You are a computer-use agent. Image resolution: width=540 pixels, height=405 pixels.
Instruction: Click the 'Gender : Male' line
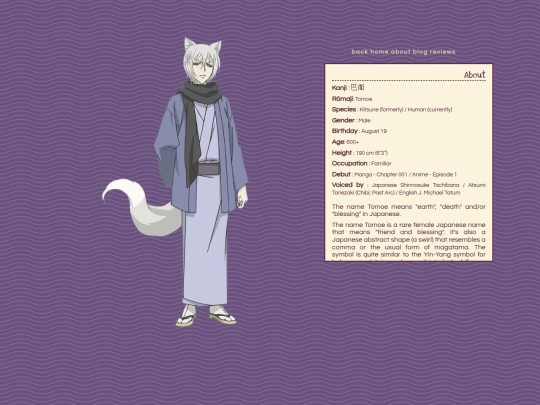(351, 120)
